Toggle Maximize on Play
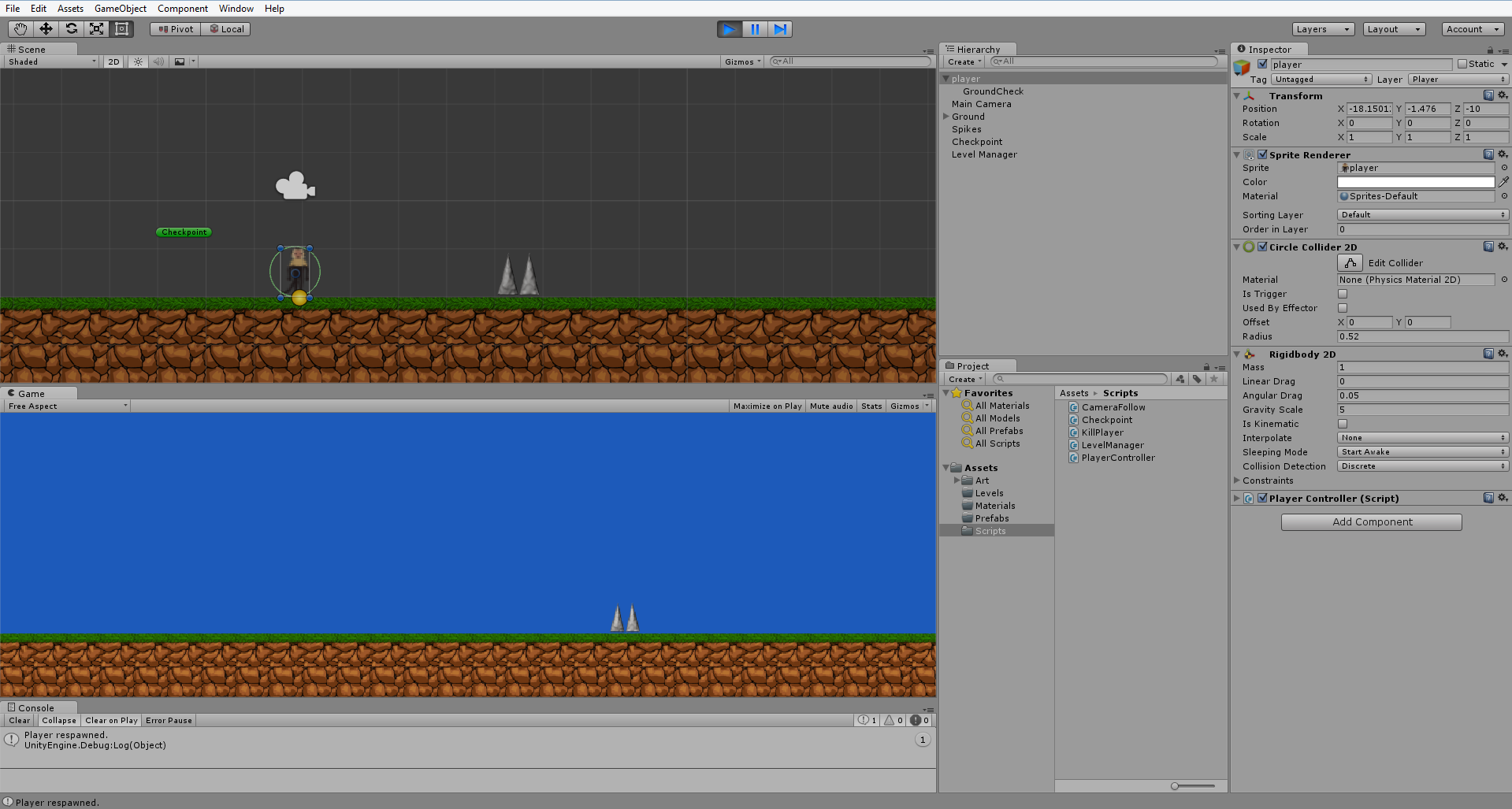Viewport: 1512px width, 809px height. [767, 406]
